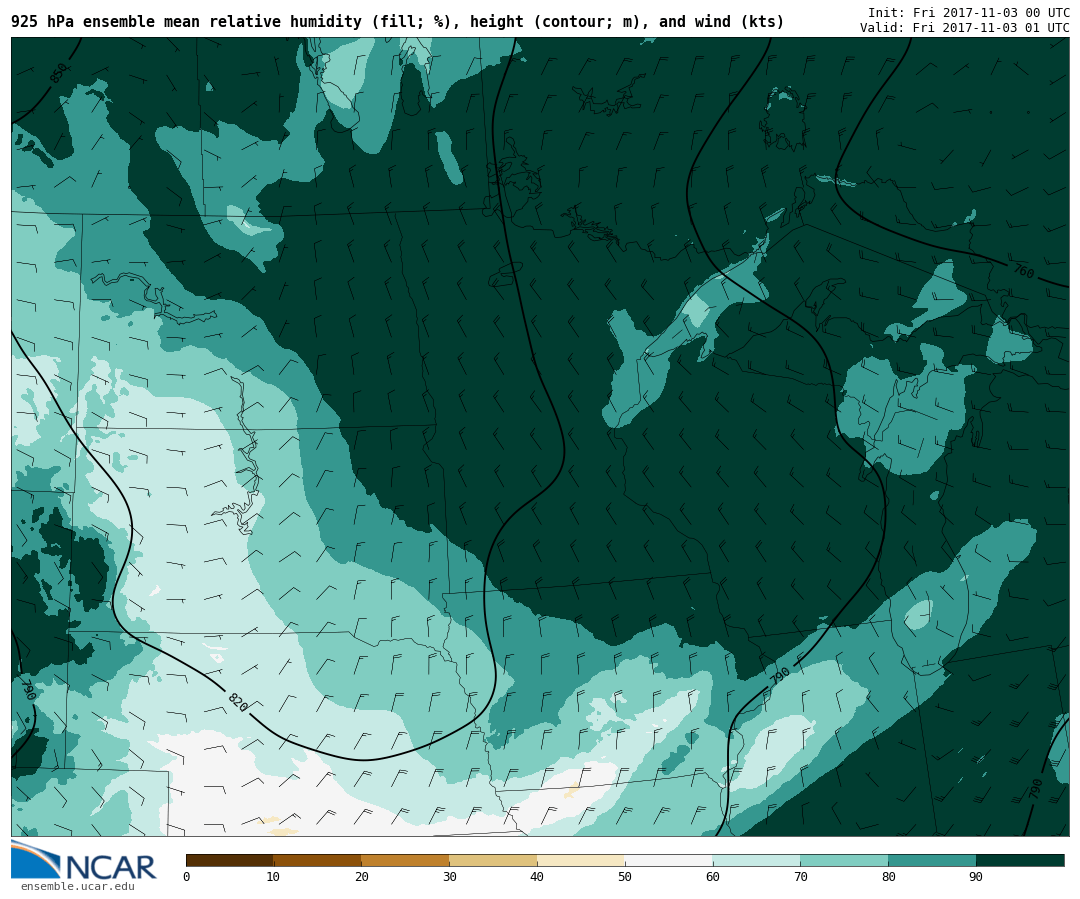The image size is (1080, 899).
Task: Click the 760 height contour label
Action: 1024,271
